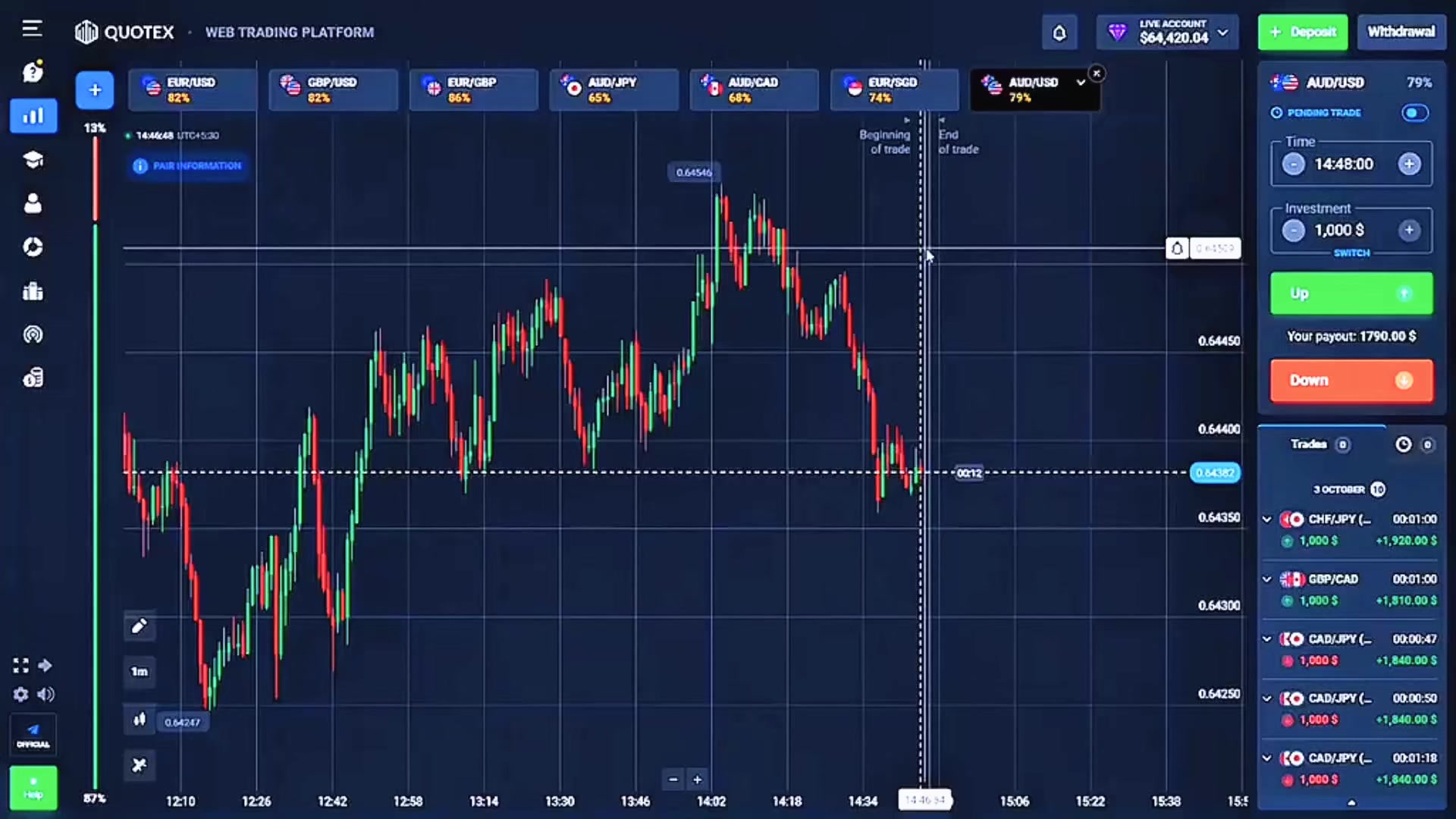
Task: Click the price alert bell on chart
Action: point(1177,248)
